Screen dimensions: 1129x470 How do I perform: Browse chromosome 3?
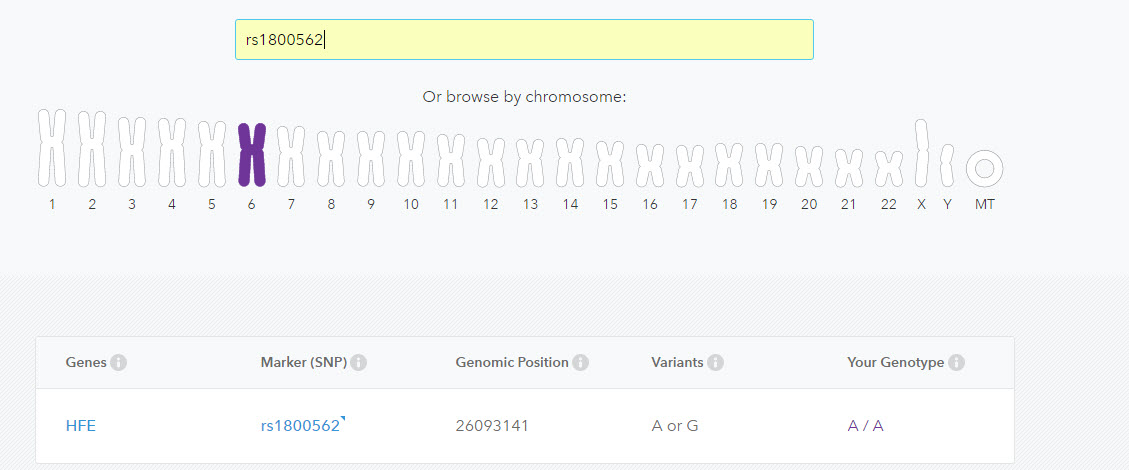[132, 151]
